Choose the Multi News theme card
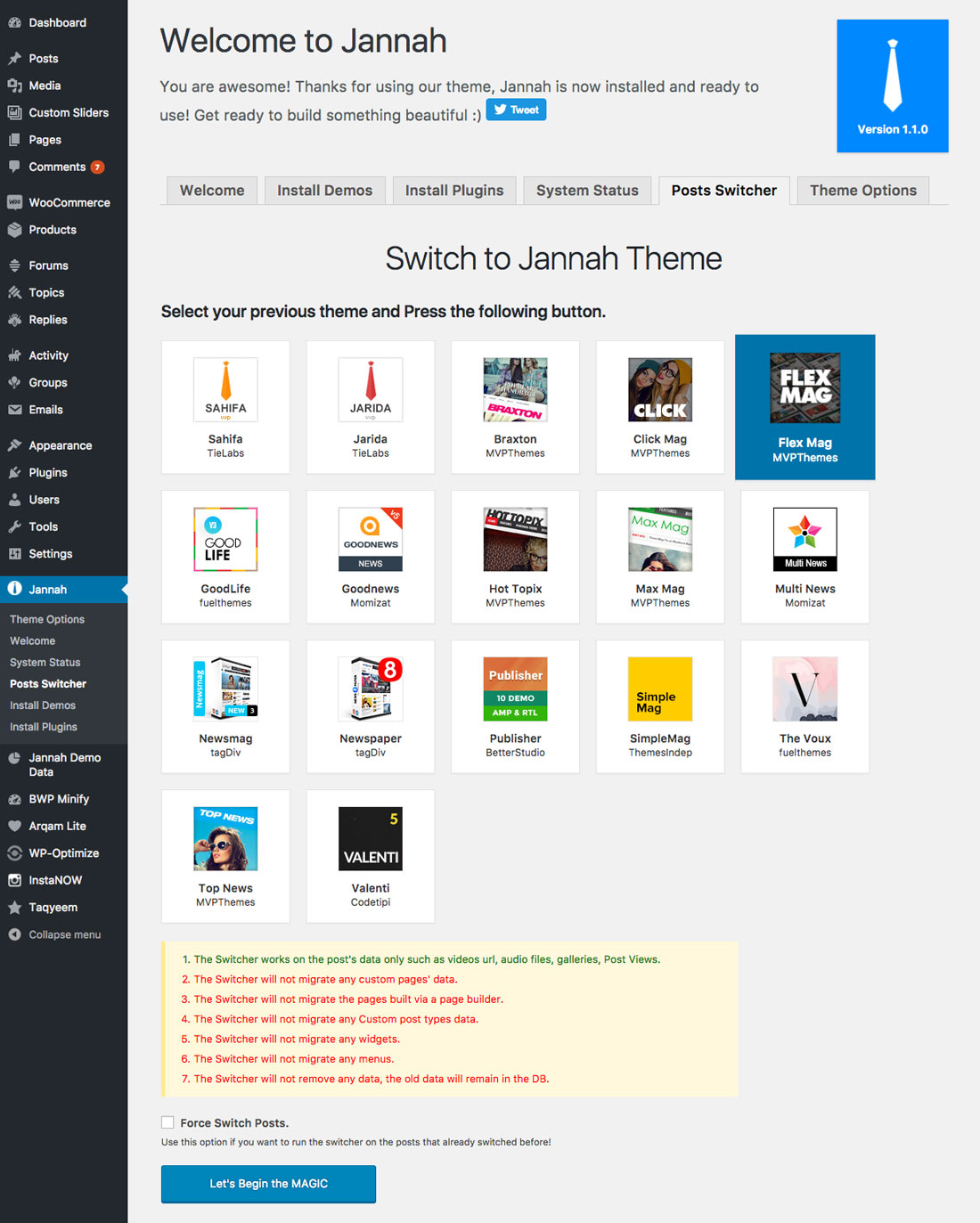 805,557
